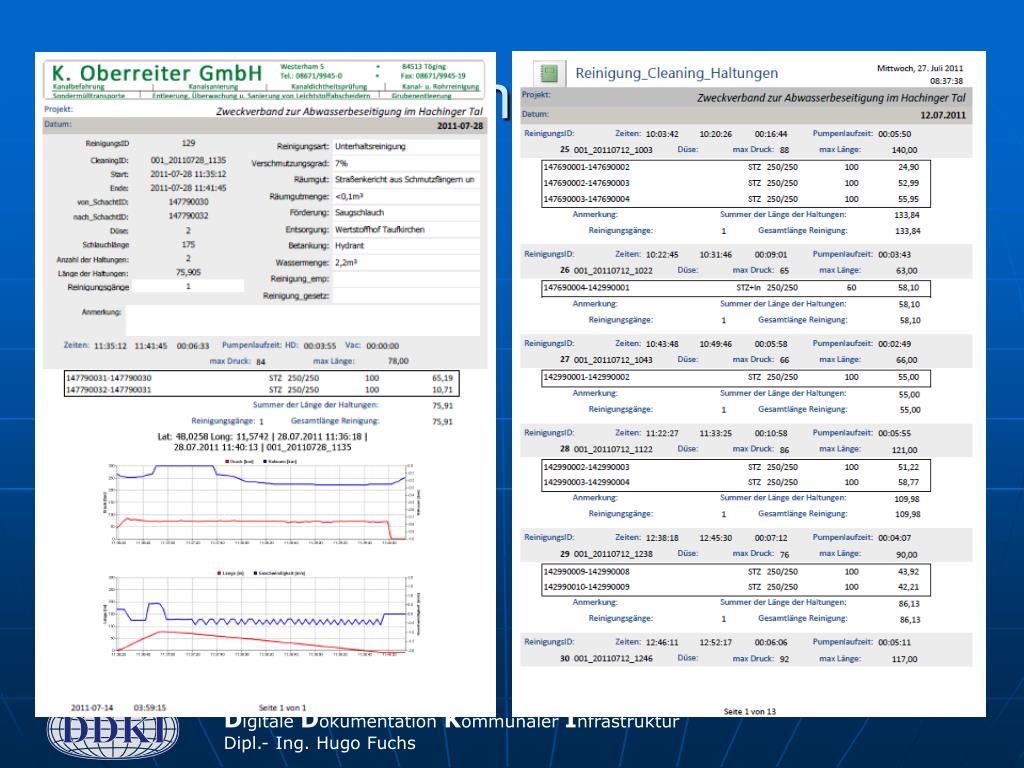Image resolution: width=1024 pixels, height=768 pixels.
Task: Click 'Seite 1 von 1' page footer
Action: coord(282,708)
